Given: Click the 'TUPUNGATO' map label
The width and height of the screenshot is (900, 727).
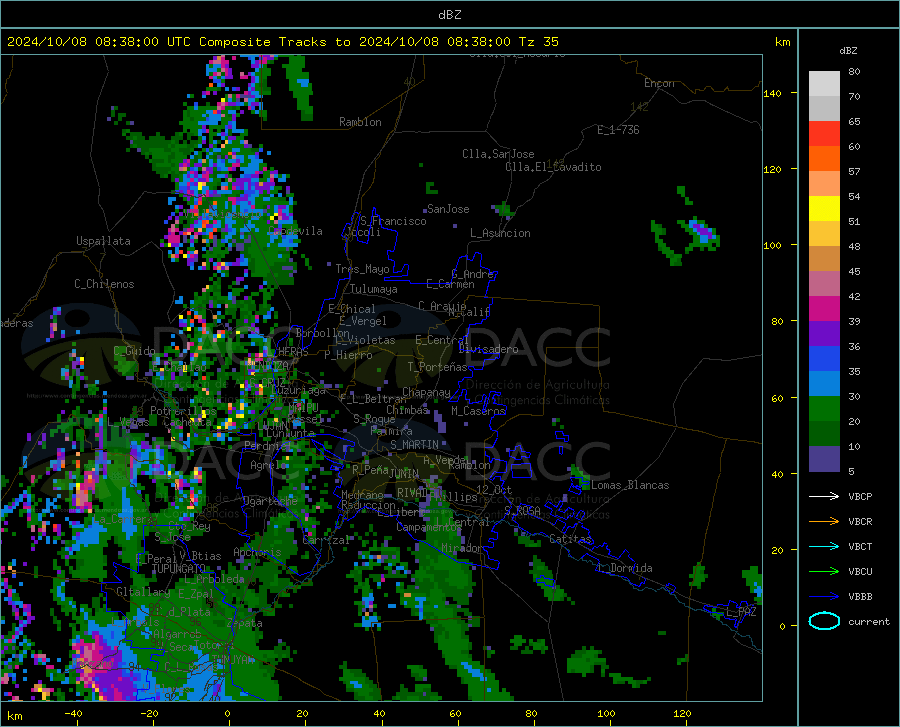Looking at the screenshot, I should 179,569.
